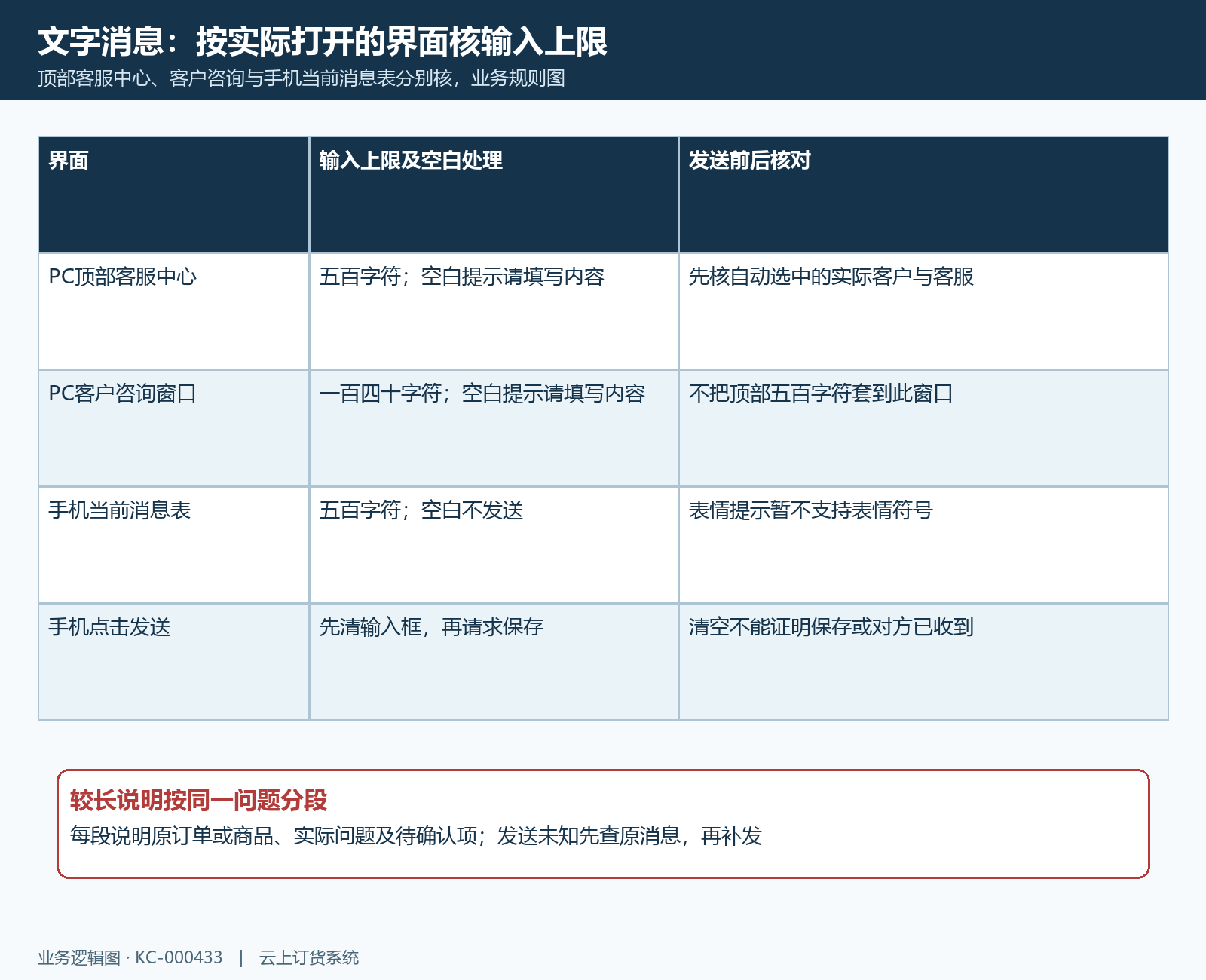Click the 手机点击发送 cell
Image resolution: width=1206 pixels, height=980 pixels.
click(174, 662)
